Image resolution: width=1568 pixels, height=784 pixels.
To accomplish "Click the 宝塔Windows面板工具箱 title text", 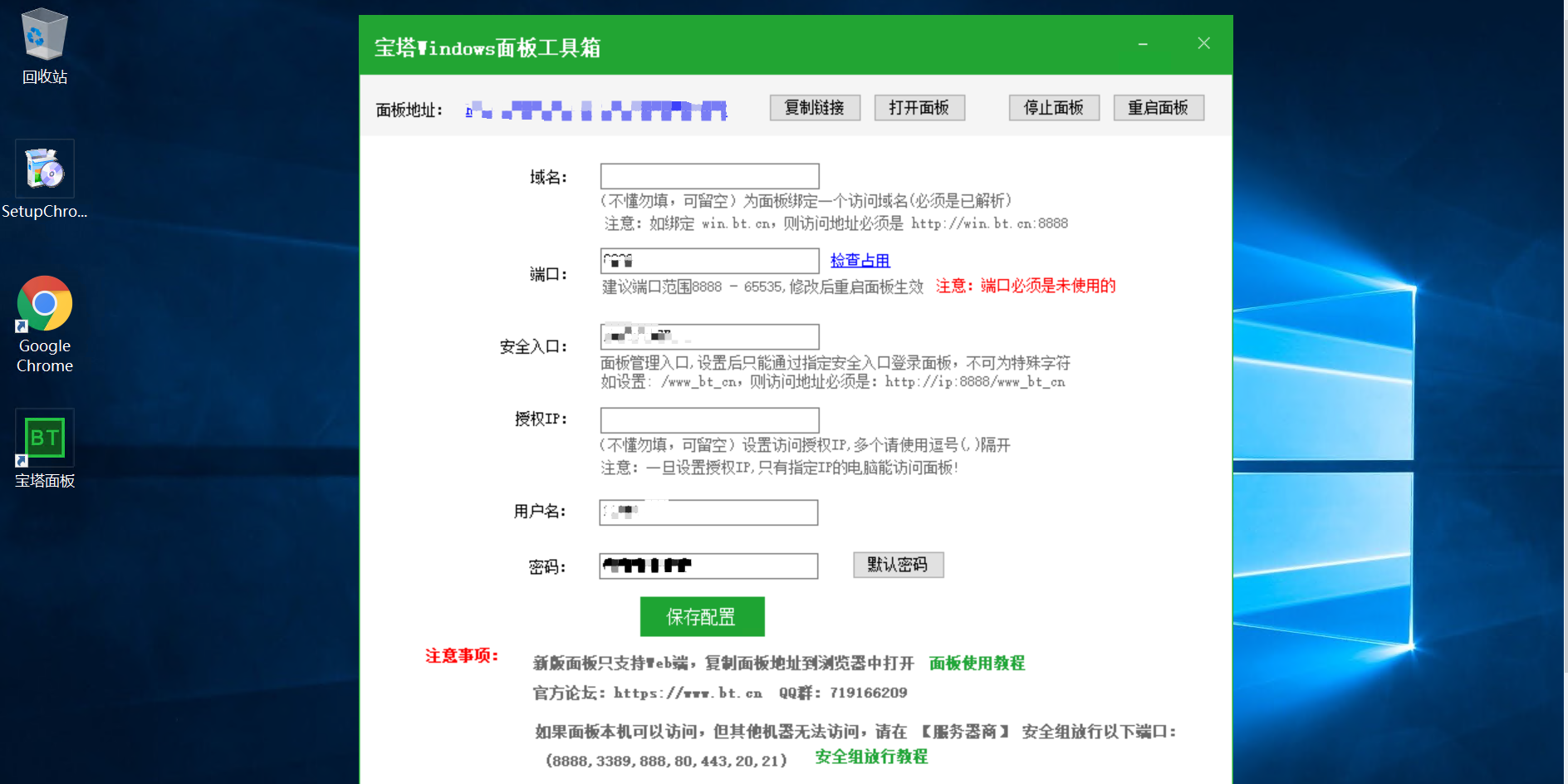I will pos(488,47).
